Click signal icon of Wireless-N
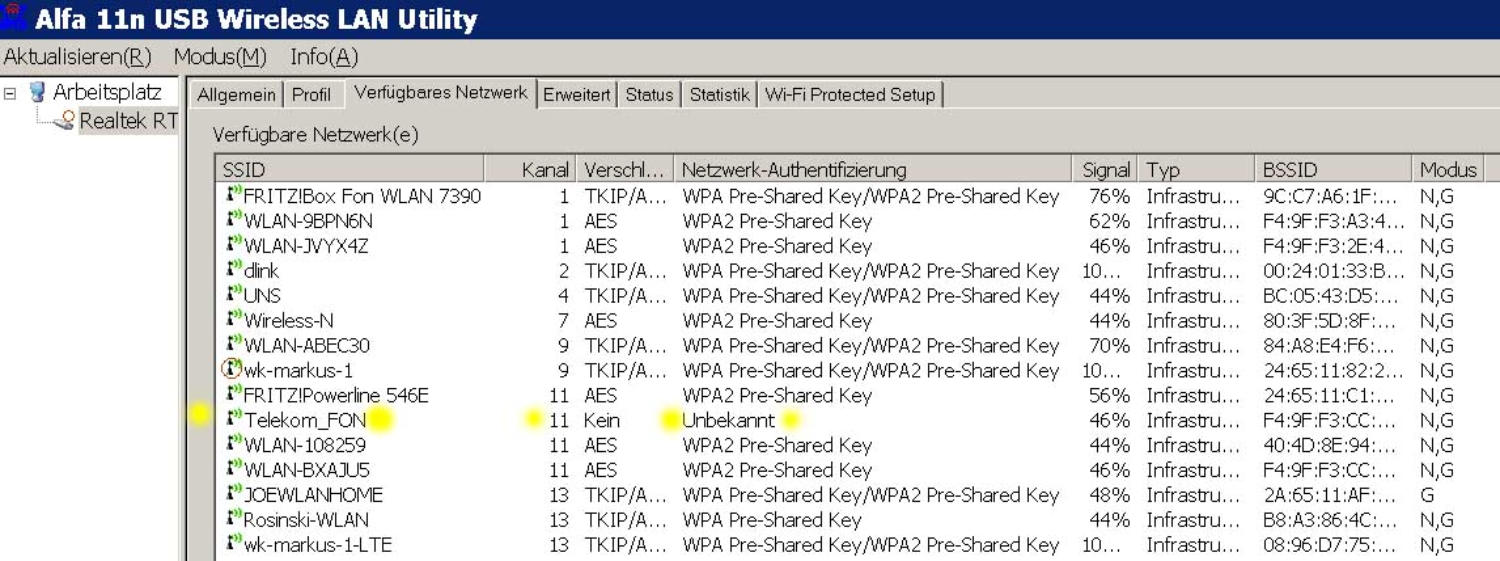This screenshot has width=1500, height=561. [234, 320]
